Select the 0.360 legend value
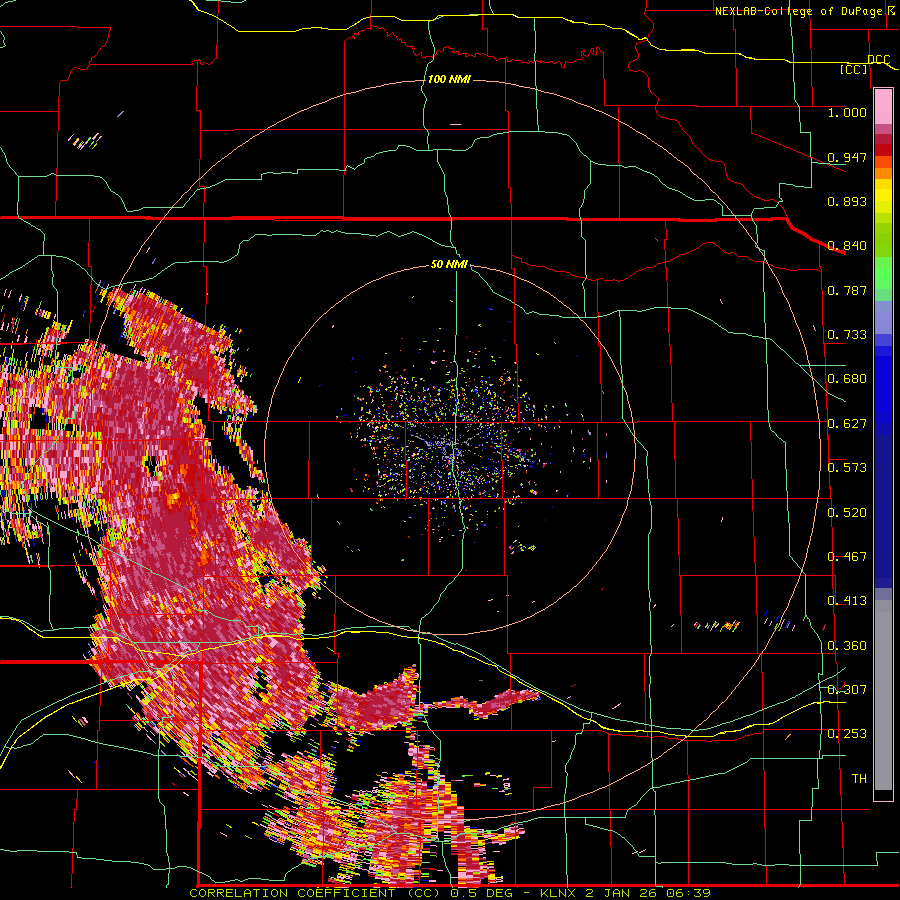This screenshot has height=900, width=900. (847, 646)
